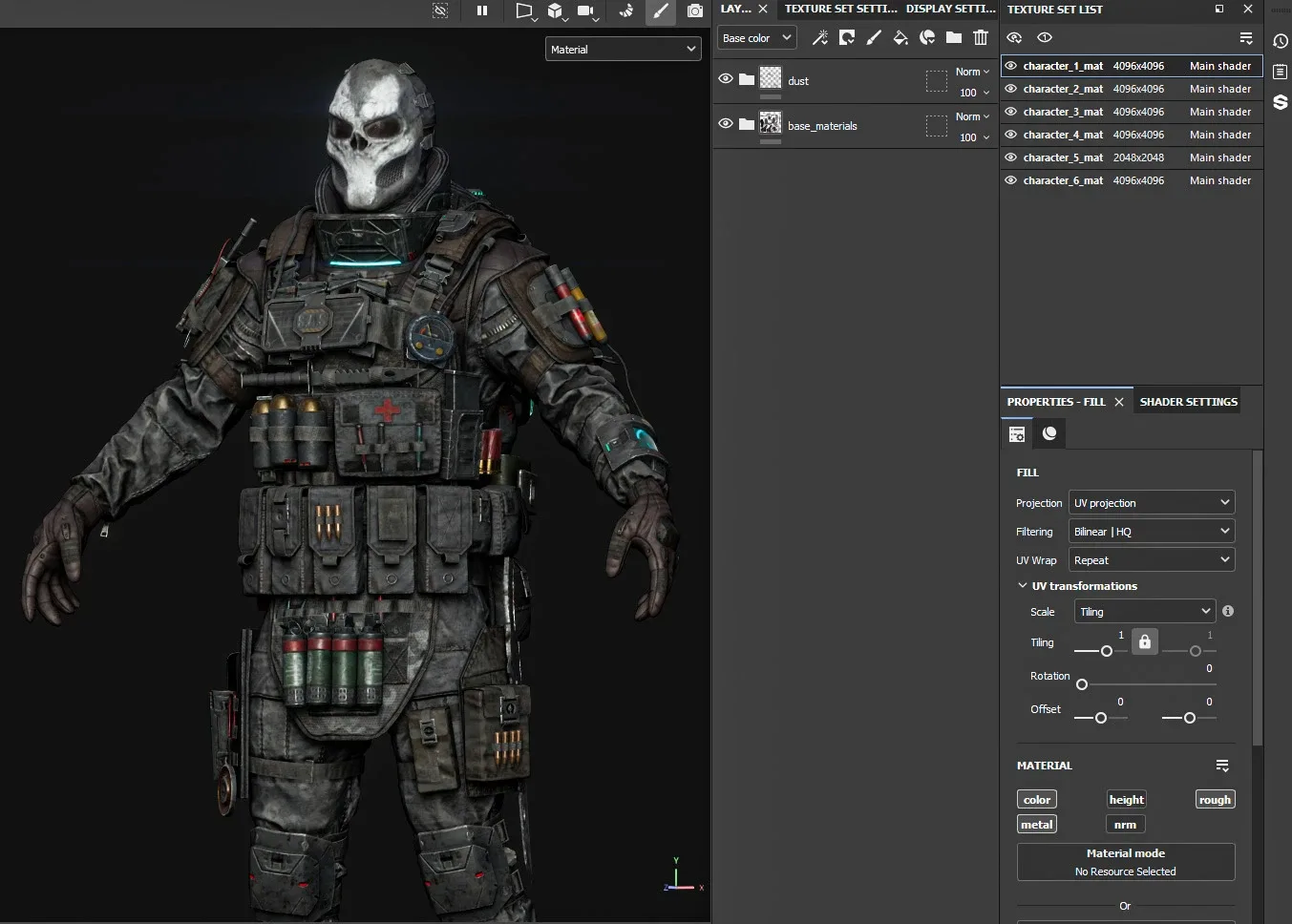Toggle the height channel in Material
Viewport: 1292px width, 924px height.
coord(1126,800)
